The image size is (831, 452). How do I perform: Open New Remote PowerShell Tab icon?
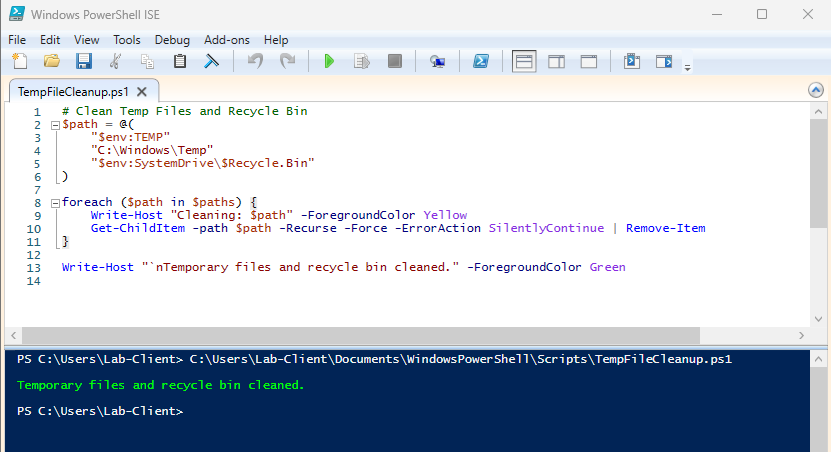(437, 61)
